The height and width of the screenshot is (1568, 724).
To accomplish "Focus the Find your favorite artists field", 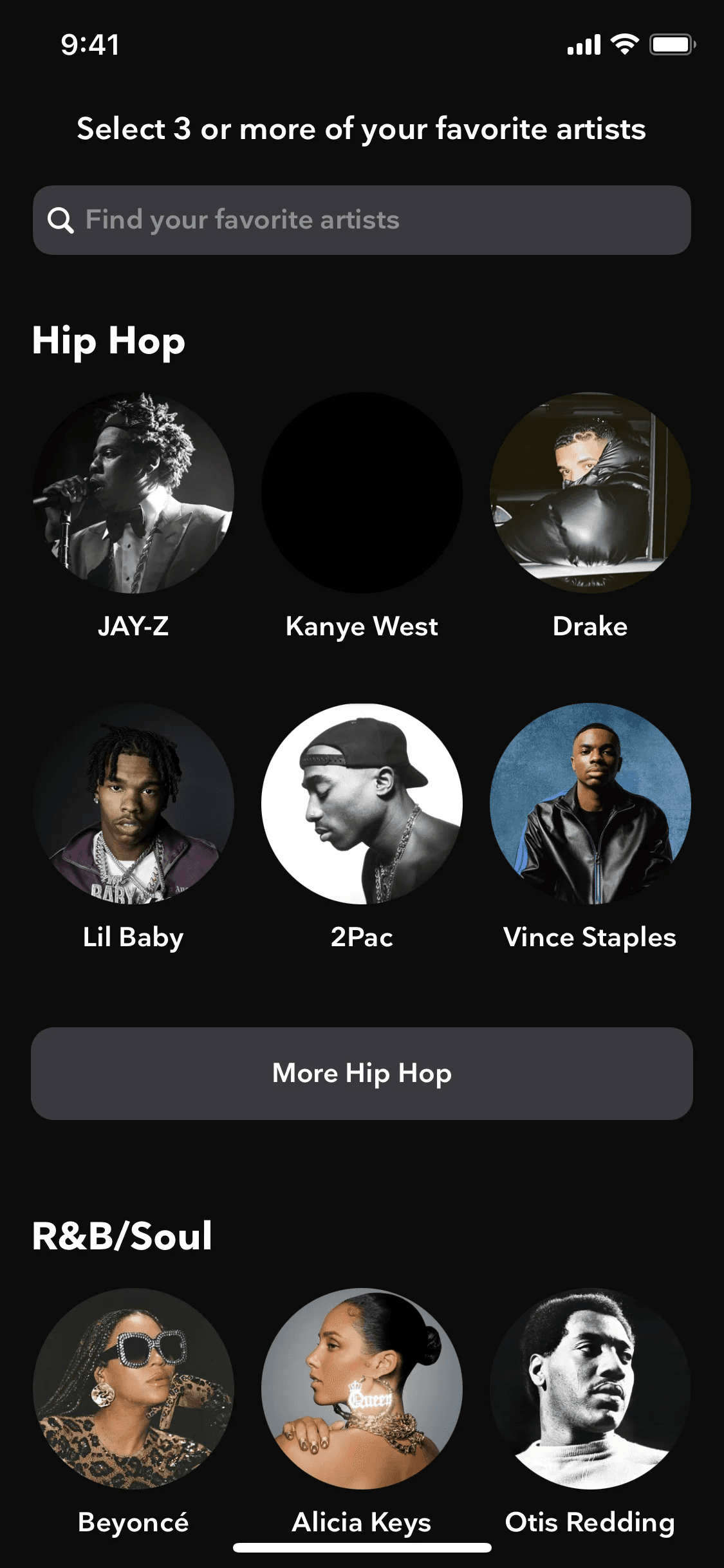I will pyautogui.click(x=362, y=220).
